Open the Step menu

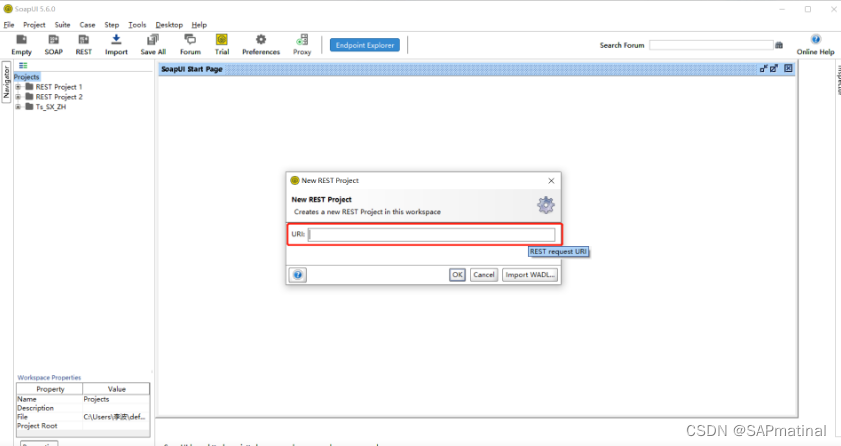pos(112,25)
